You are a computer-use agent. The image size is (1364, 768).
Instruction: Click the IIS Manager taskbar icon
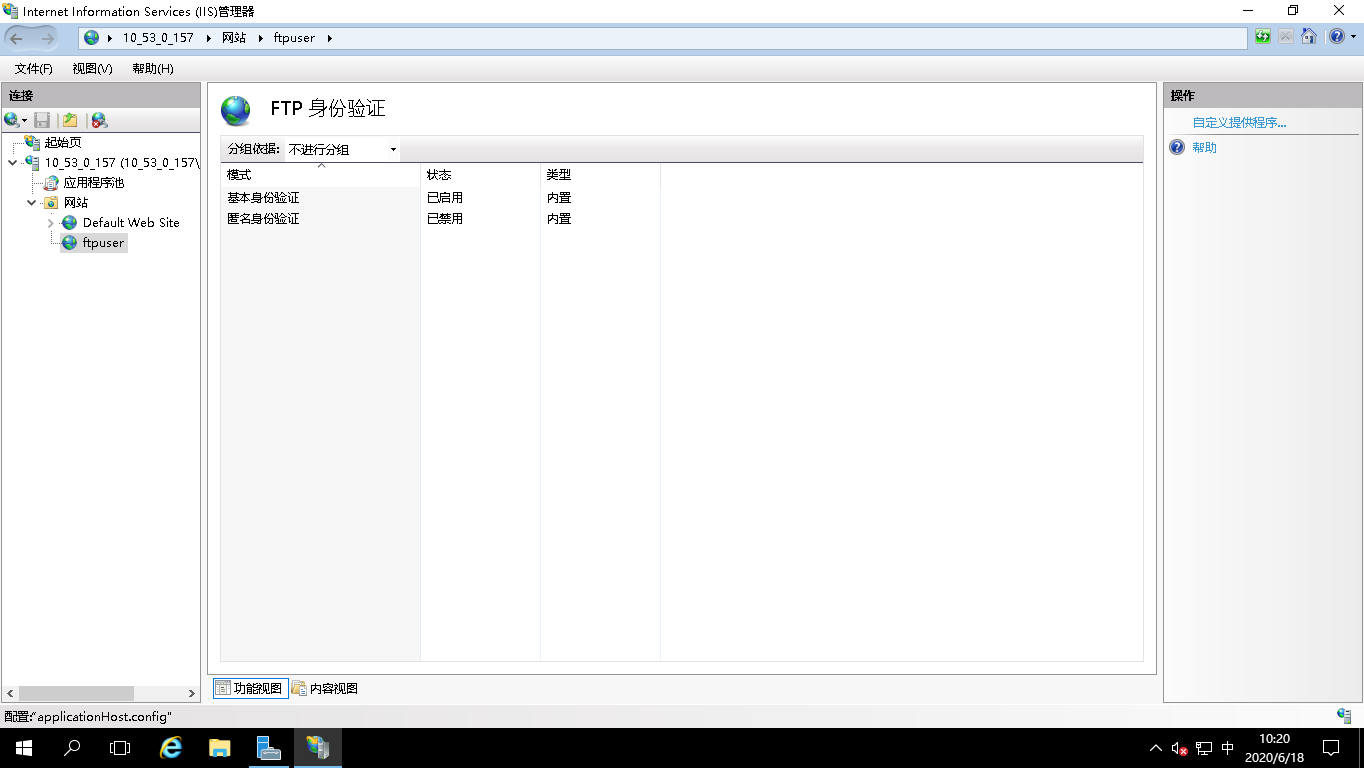point(318,748)
